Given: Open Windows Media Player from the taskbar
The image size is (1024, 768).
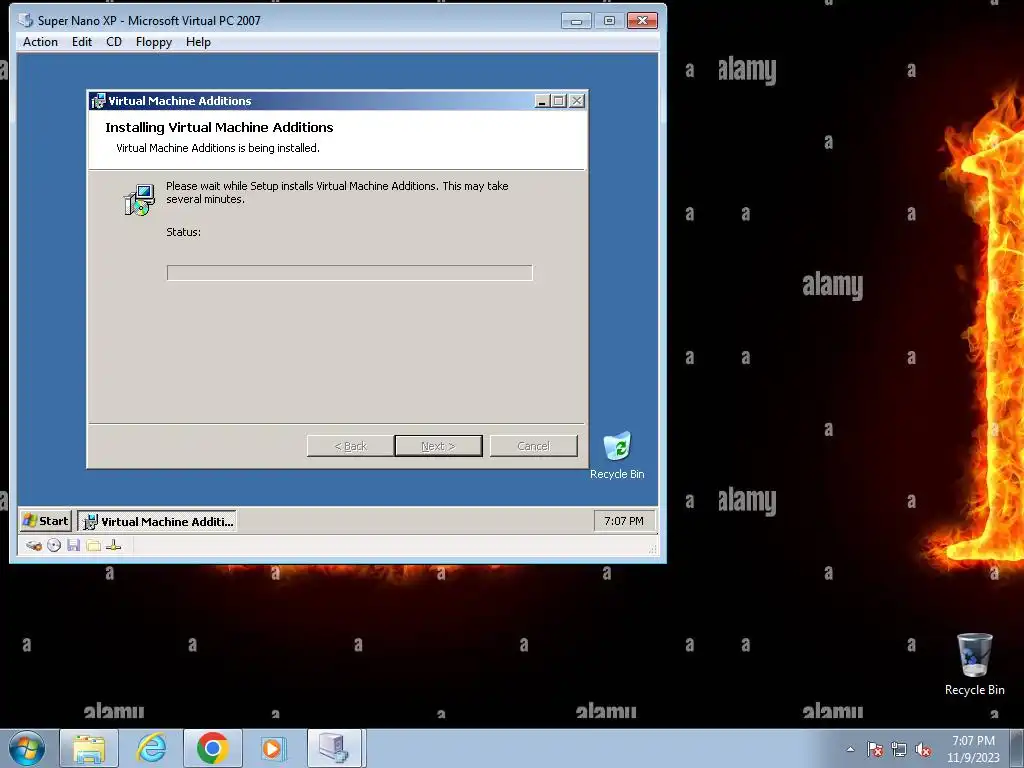Looking at the screenshot, I should [x=273, y=748].
